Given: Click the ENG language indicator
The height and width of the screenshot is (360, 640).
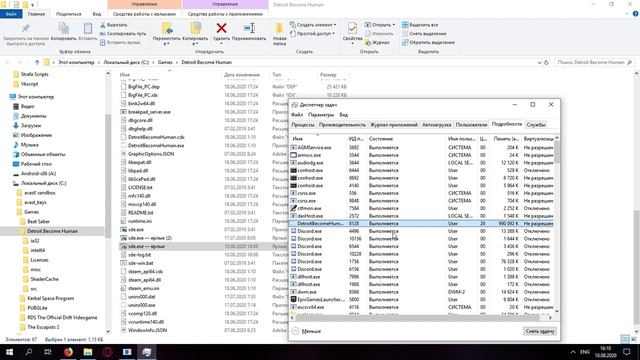Looking at the screenshot, I should tap(585, 352).
